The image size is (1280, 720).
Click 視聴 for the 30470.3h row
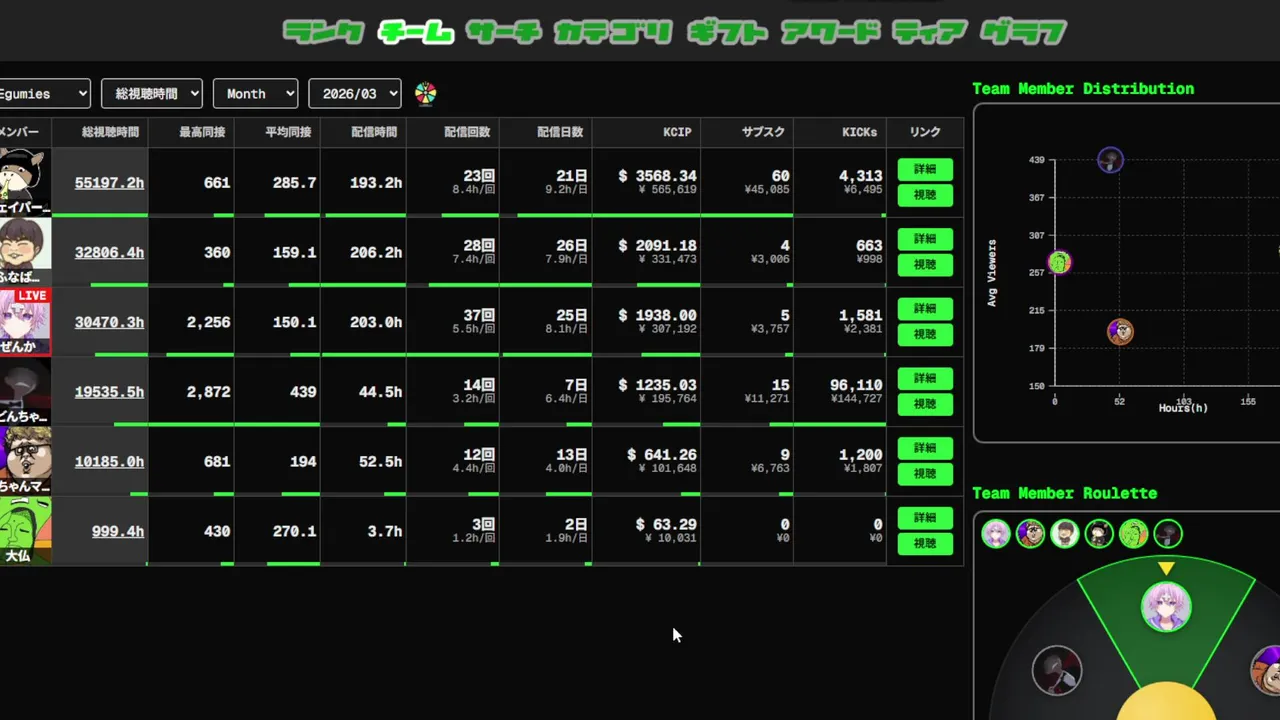[925, 334]
